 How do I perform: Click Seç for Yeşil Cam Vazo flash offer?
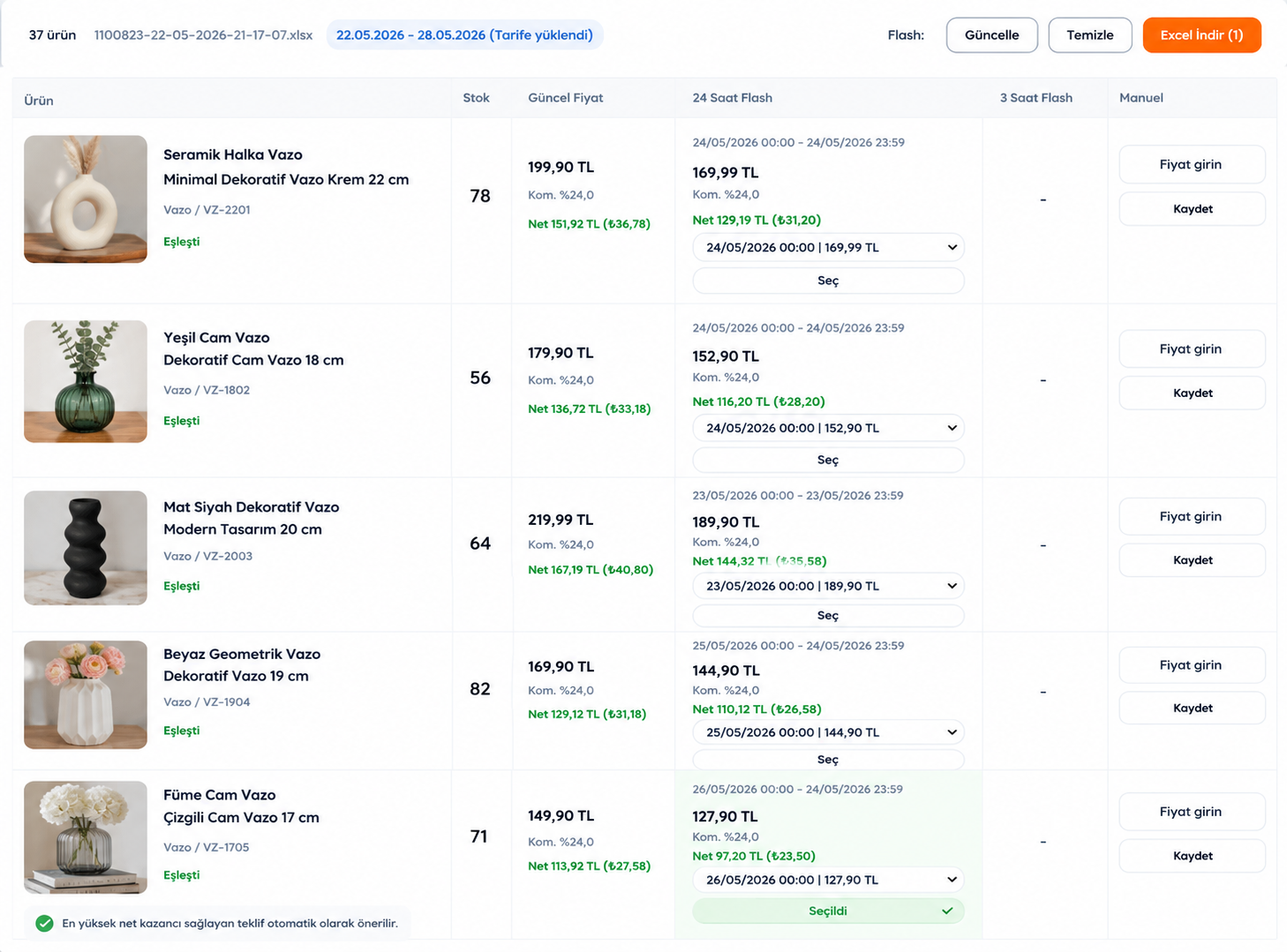click(x=828, y=460)
